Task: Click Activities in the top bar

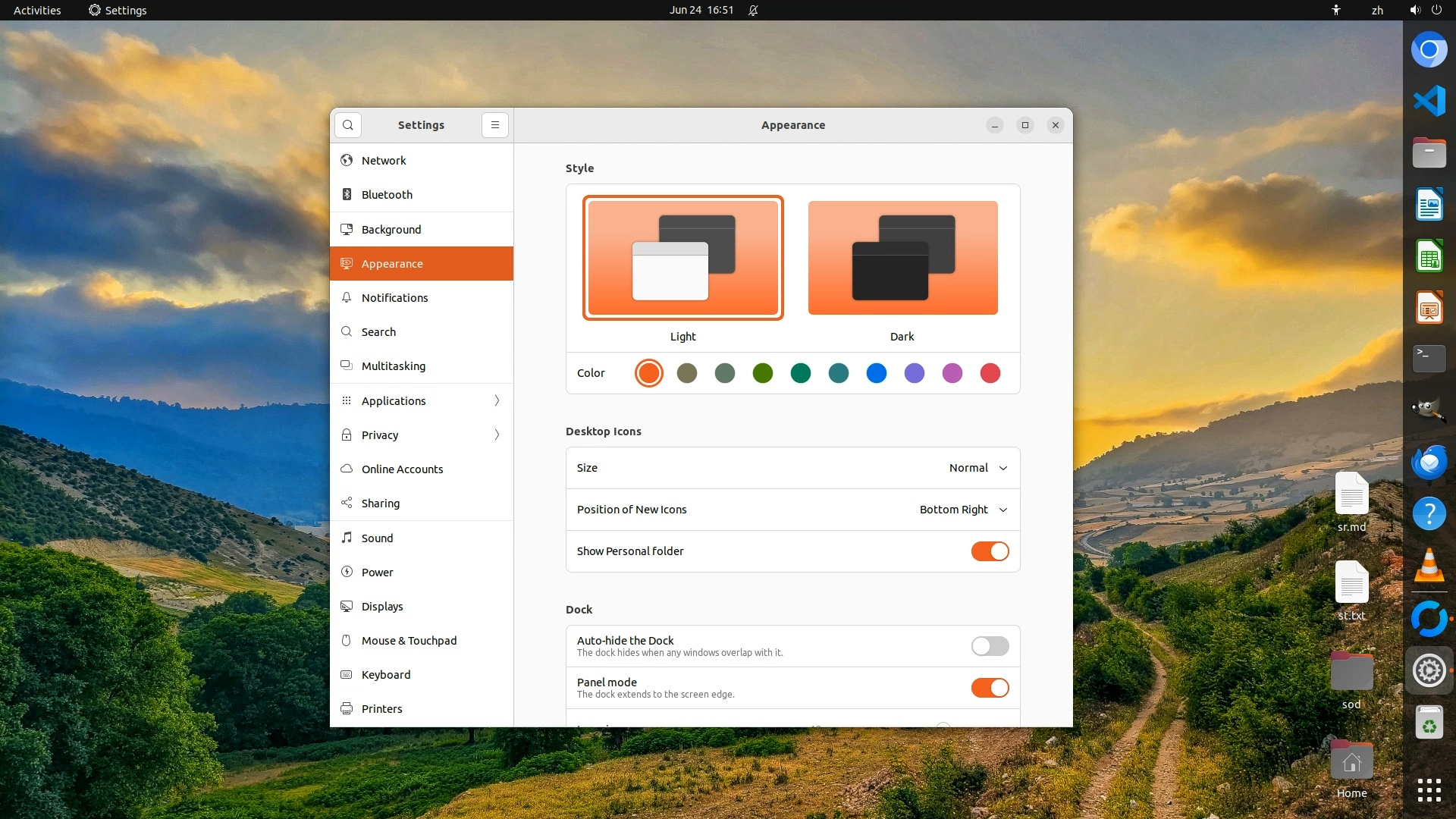Action: [37, 10]
